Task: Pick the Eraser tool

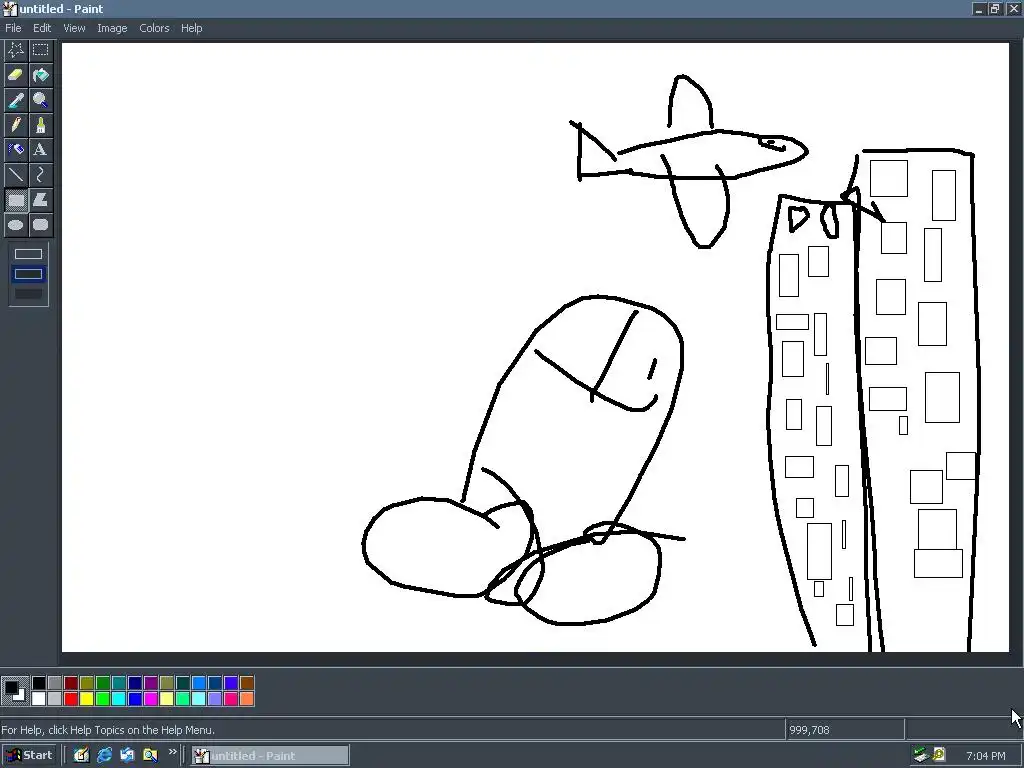Action: tap(16, 74)
